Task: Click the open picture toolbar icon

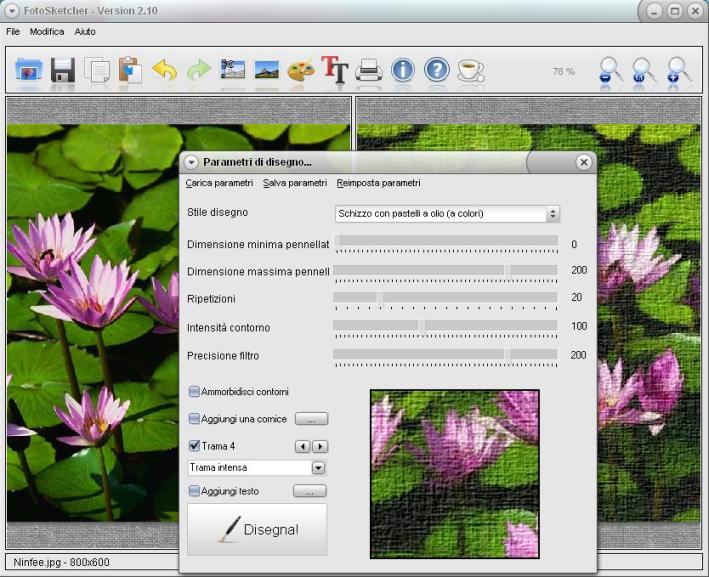Action: point(29,70)
